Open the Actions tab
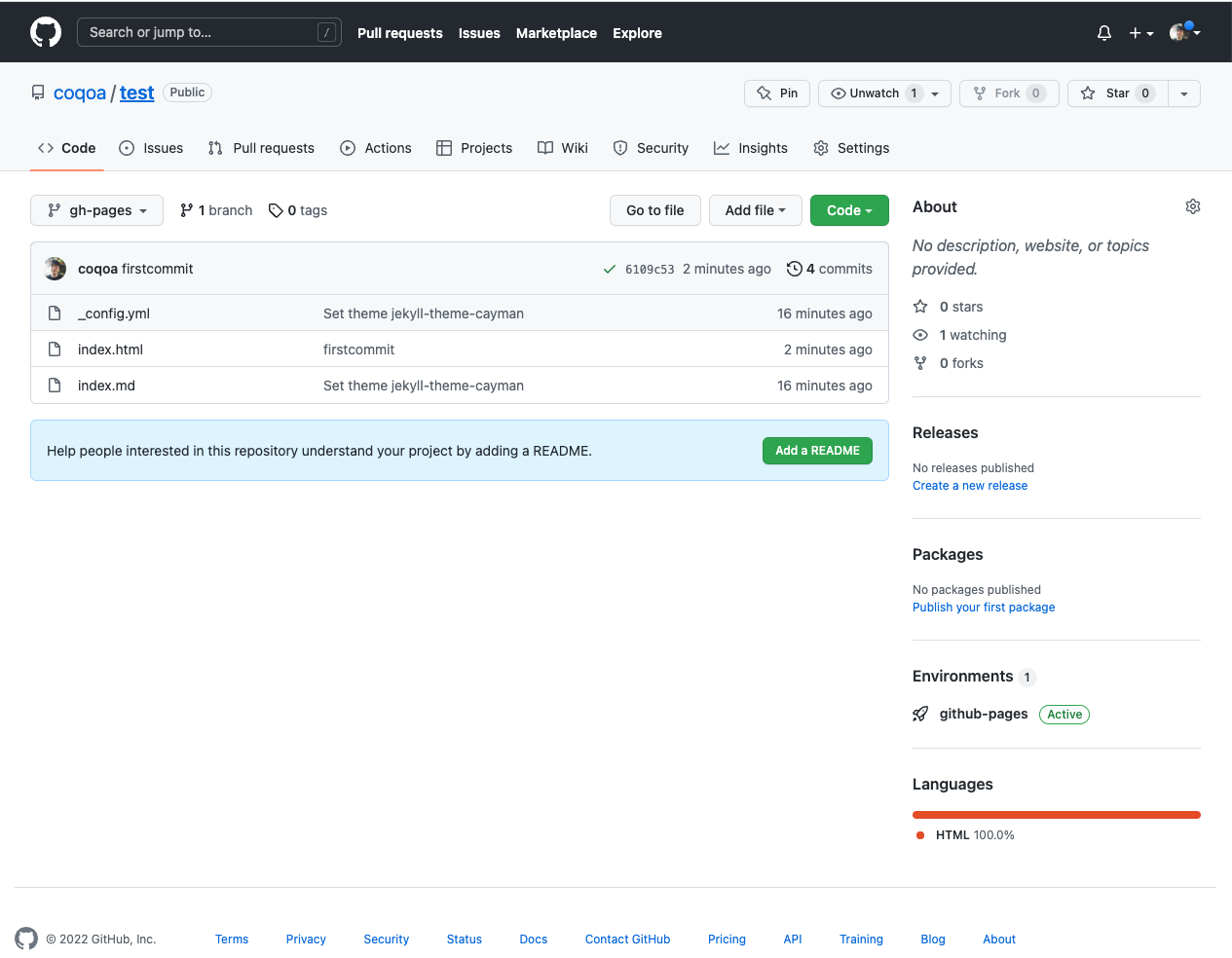The height and width of the screenshot is (958, 1232). [x=376, y=148]
